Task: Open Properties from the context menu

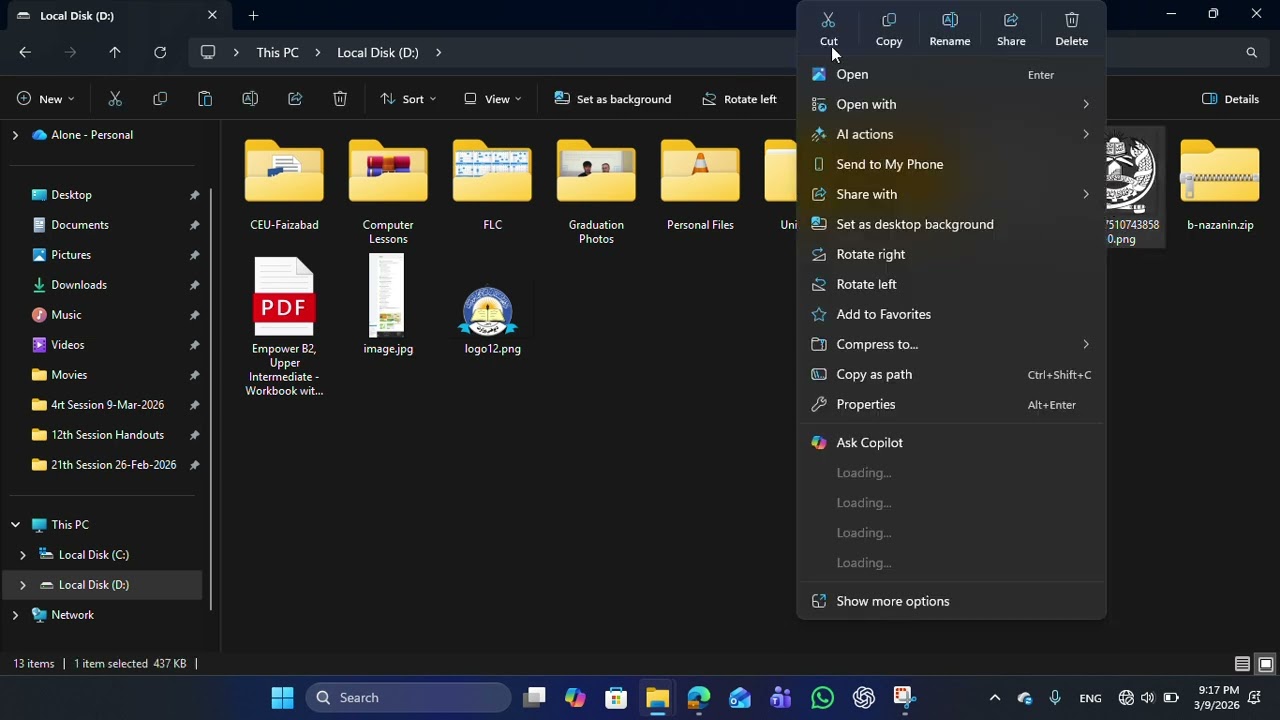Action: tap(951, 404)
